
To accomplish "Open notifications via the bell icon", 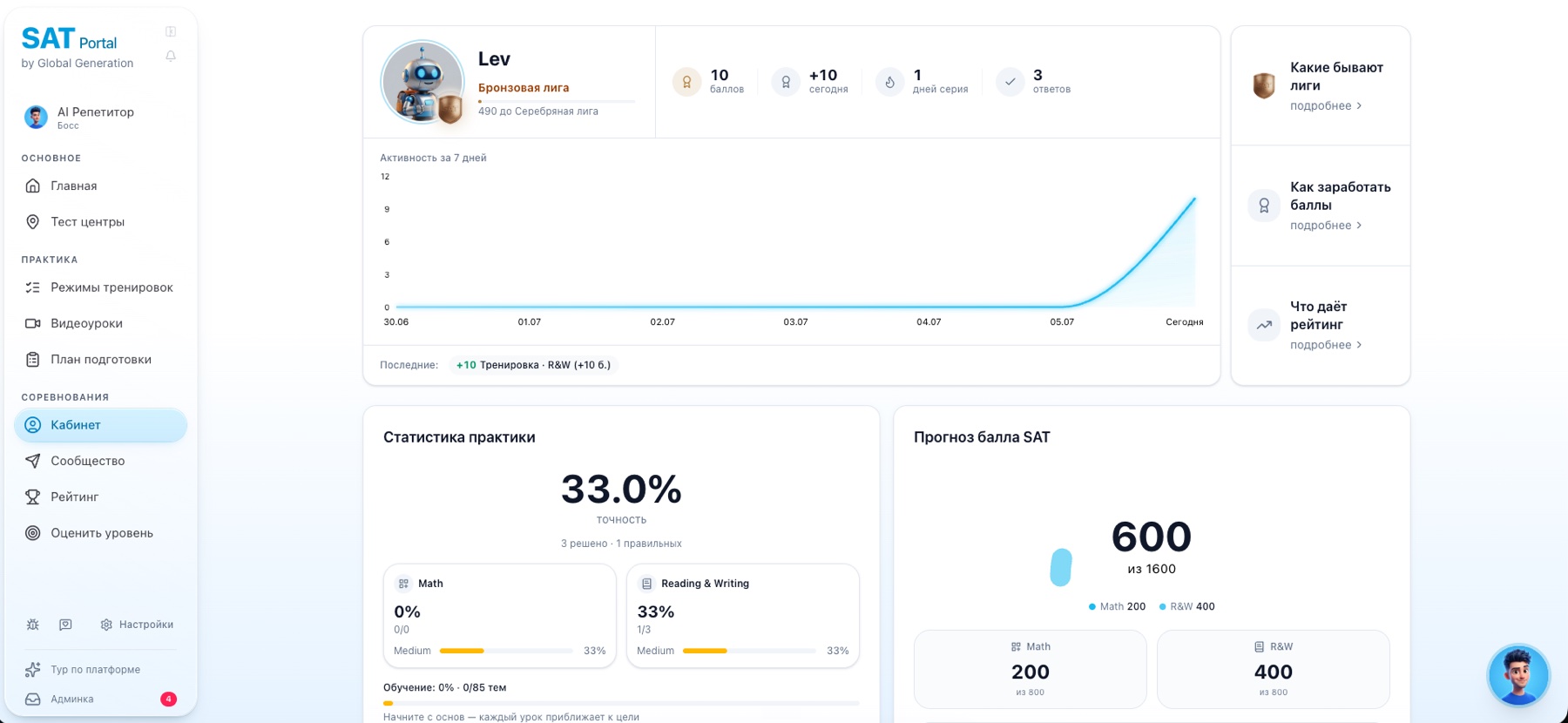I will (x=171, y=56).
